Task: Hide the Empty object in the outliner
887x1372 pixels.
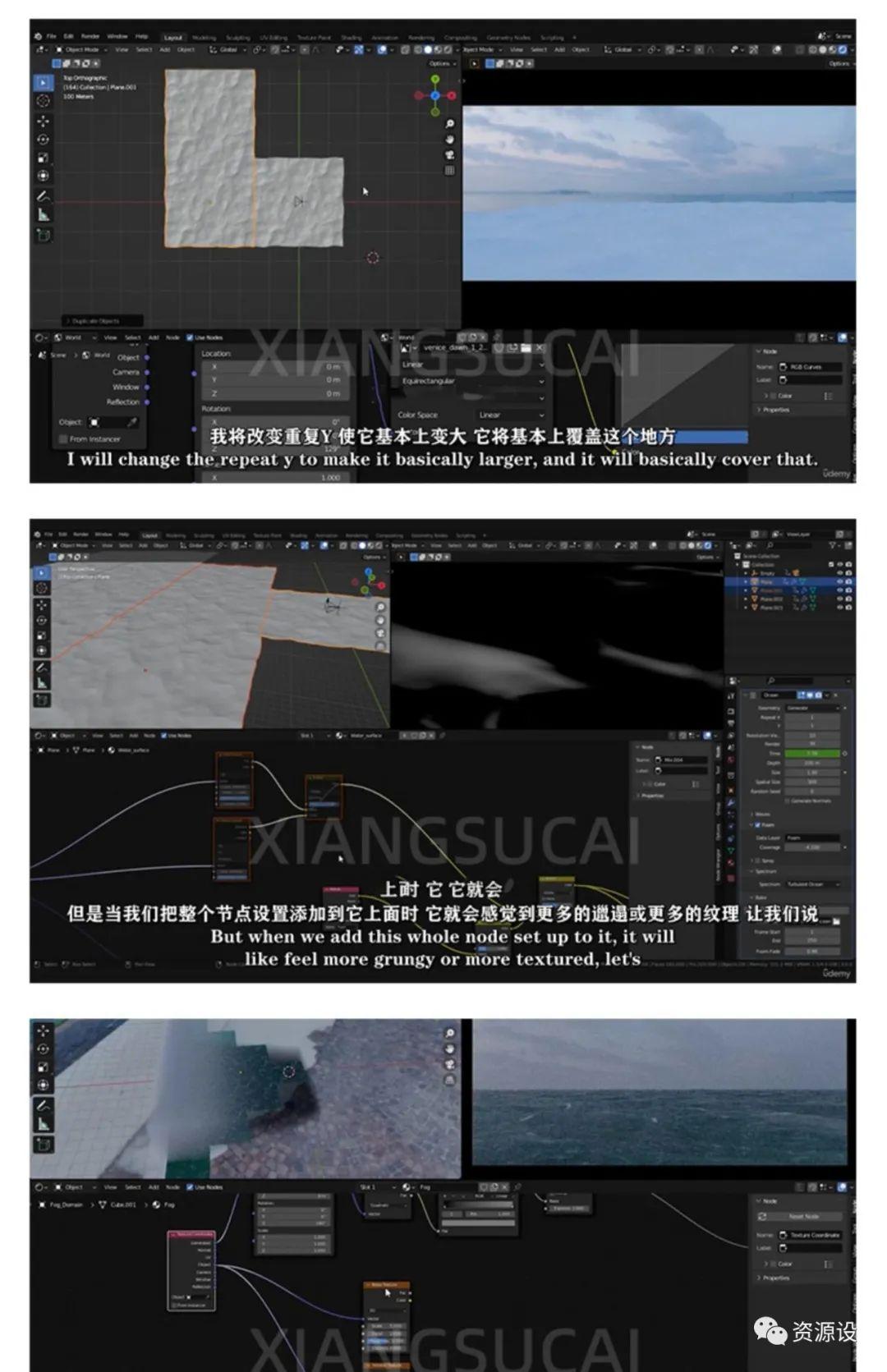Action: pos(840,573)
